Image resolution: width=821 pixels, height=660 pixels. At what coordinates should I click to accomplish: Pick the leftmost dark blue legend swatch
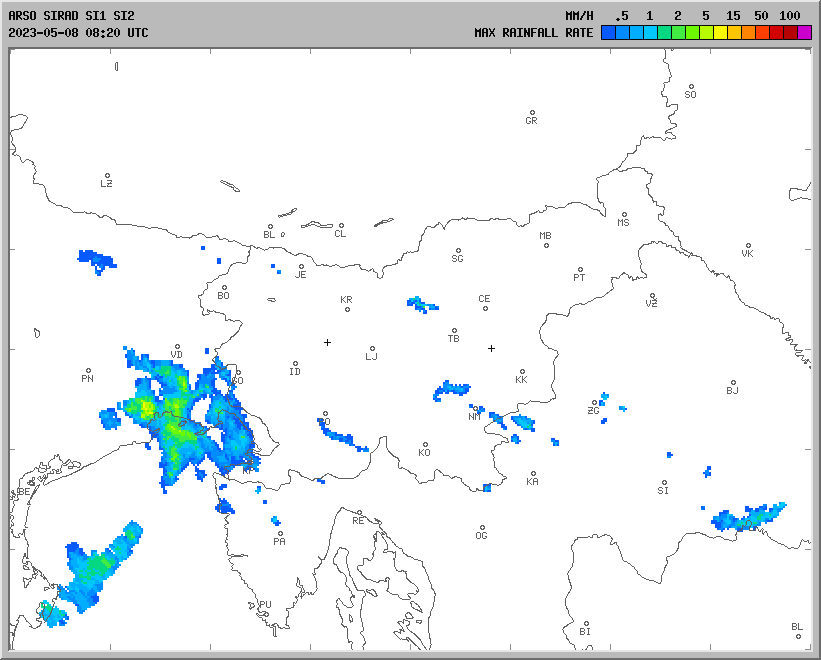point(608,33)
